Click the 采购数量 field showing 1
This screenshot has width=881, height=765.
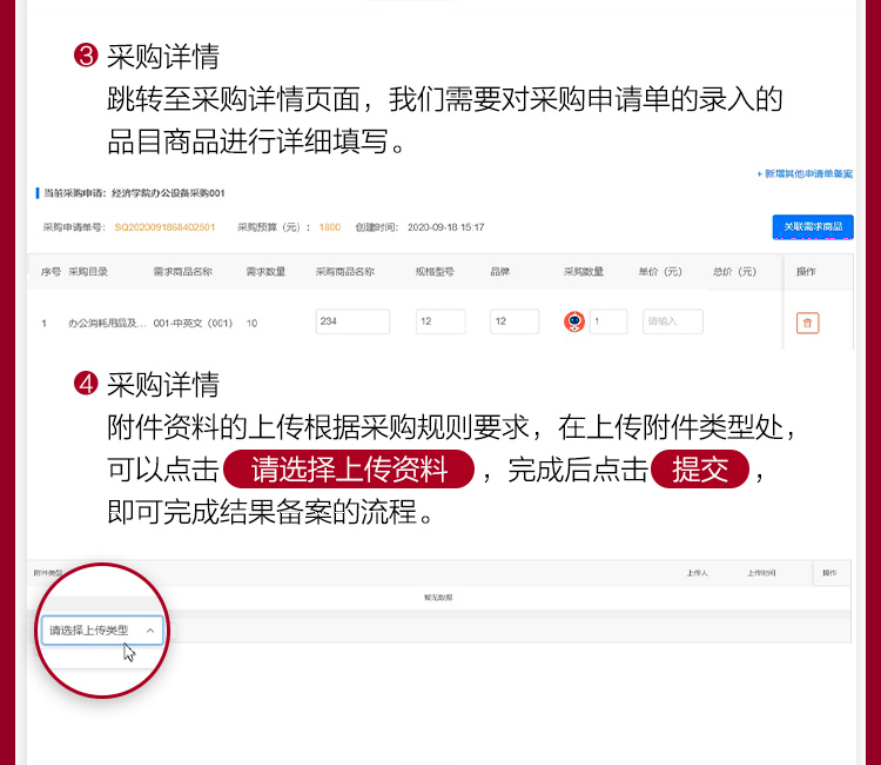pos(608,321)
